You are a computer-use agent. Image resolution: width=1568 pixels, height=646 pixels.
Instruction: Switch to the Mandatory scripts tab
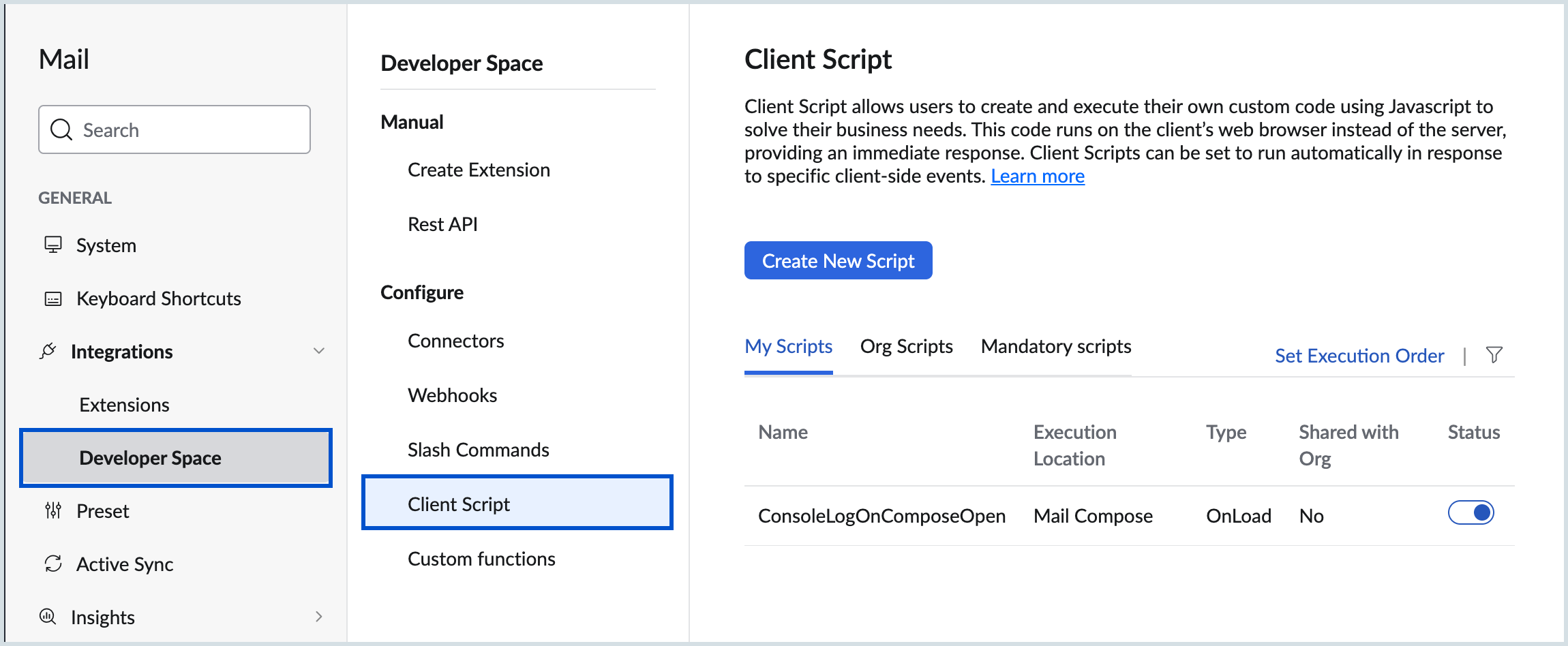(1055, 346)
